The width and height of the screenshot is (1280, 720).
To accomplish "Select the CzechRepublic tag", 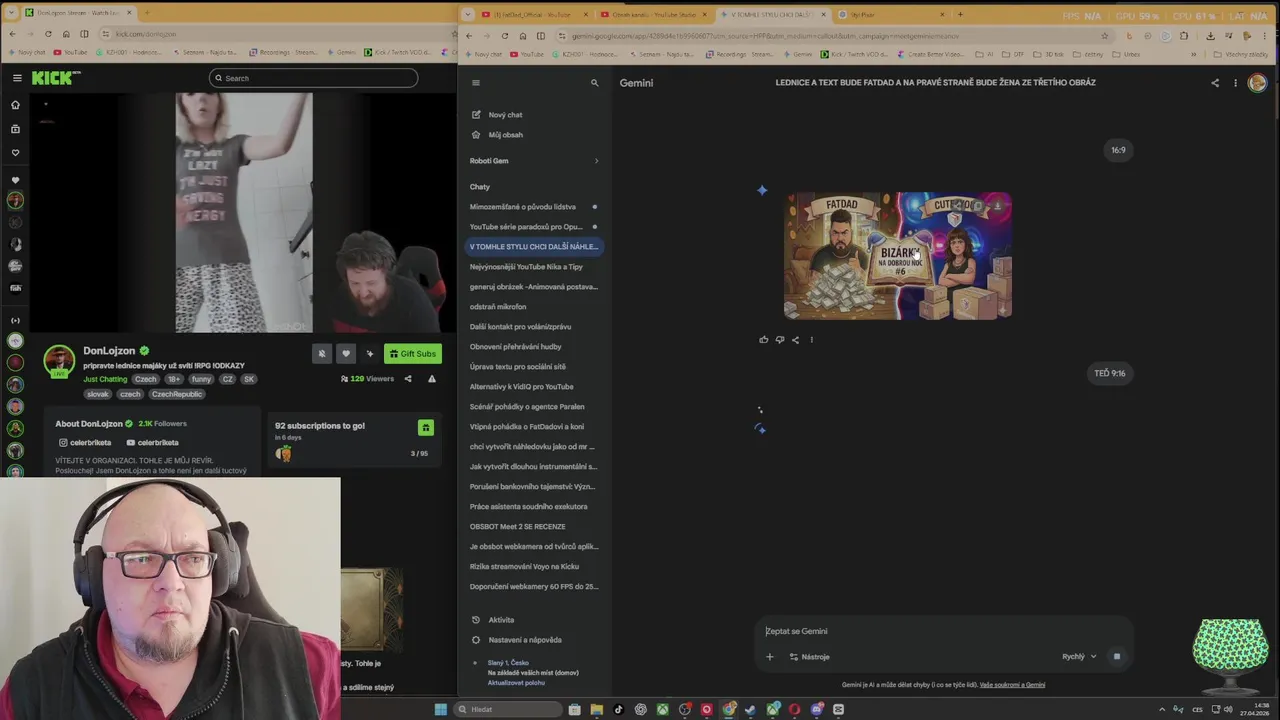I will 177,394.
